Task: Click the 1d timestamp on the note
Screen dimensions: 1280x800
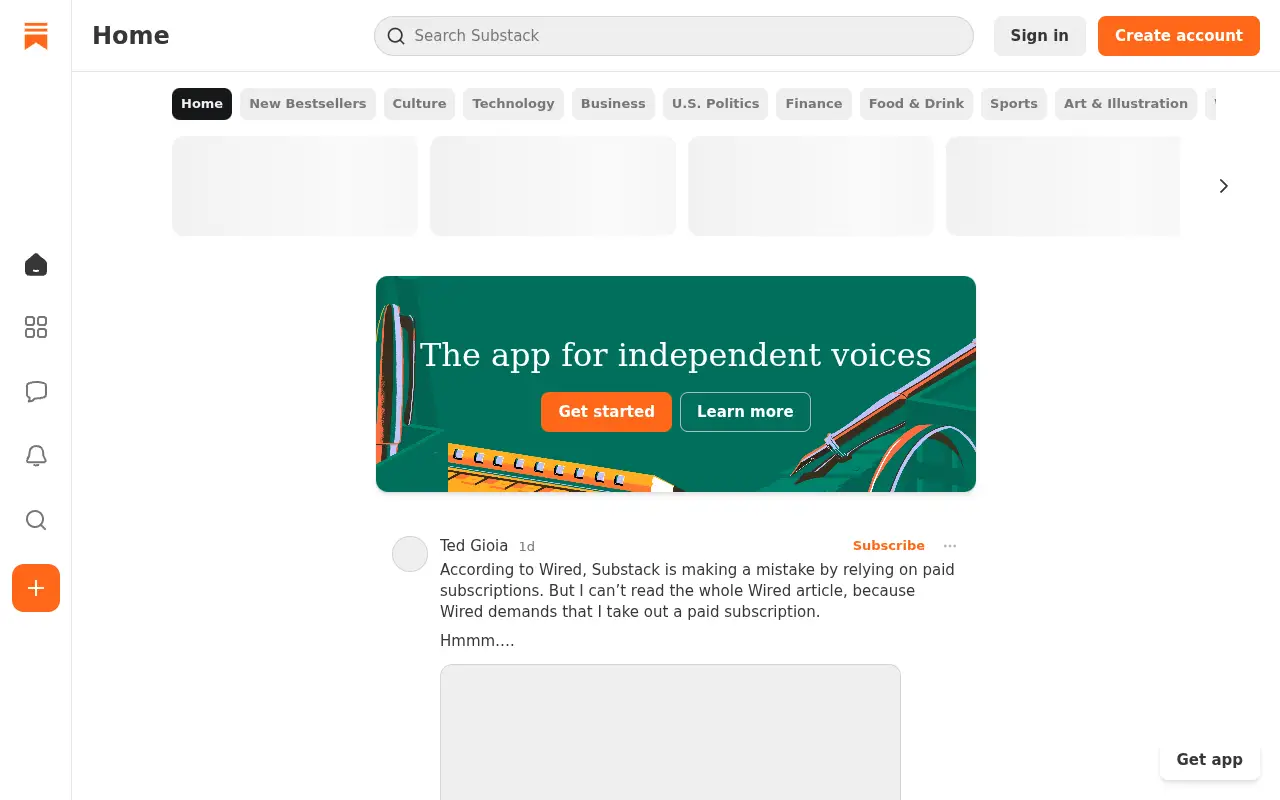Action: 526,547
